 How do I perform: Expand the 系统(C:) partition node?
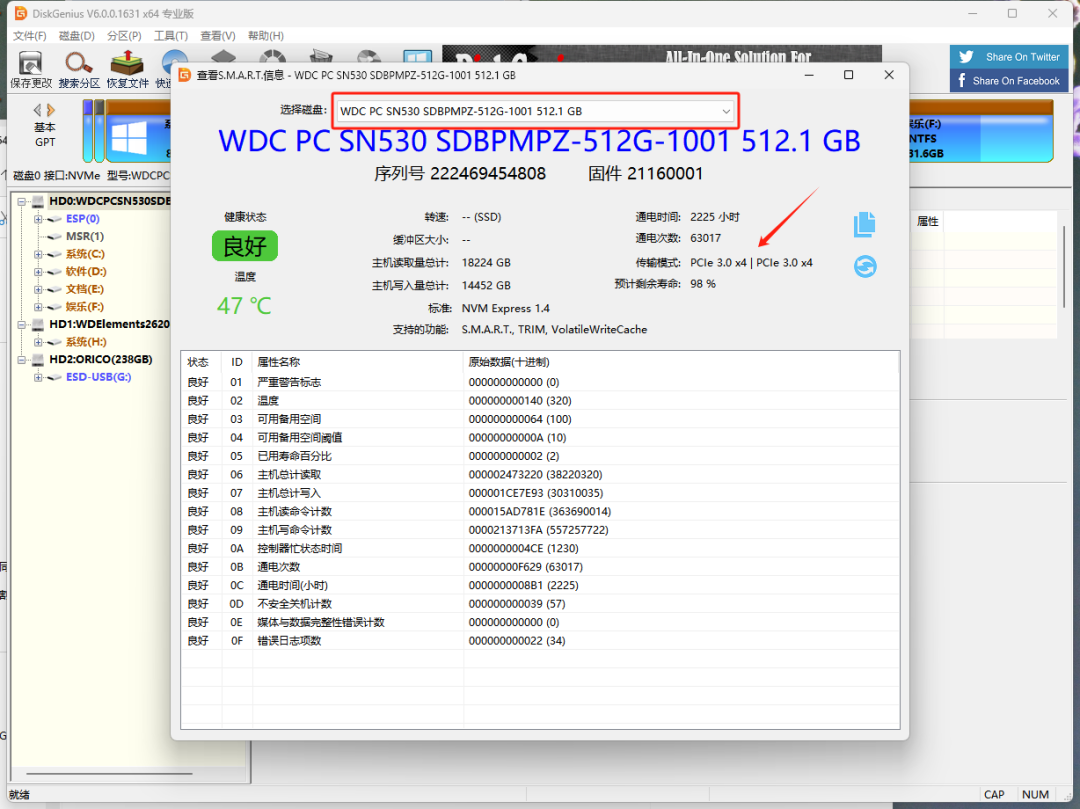pyautogui.click(x=38, y=254)
